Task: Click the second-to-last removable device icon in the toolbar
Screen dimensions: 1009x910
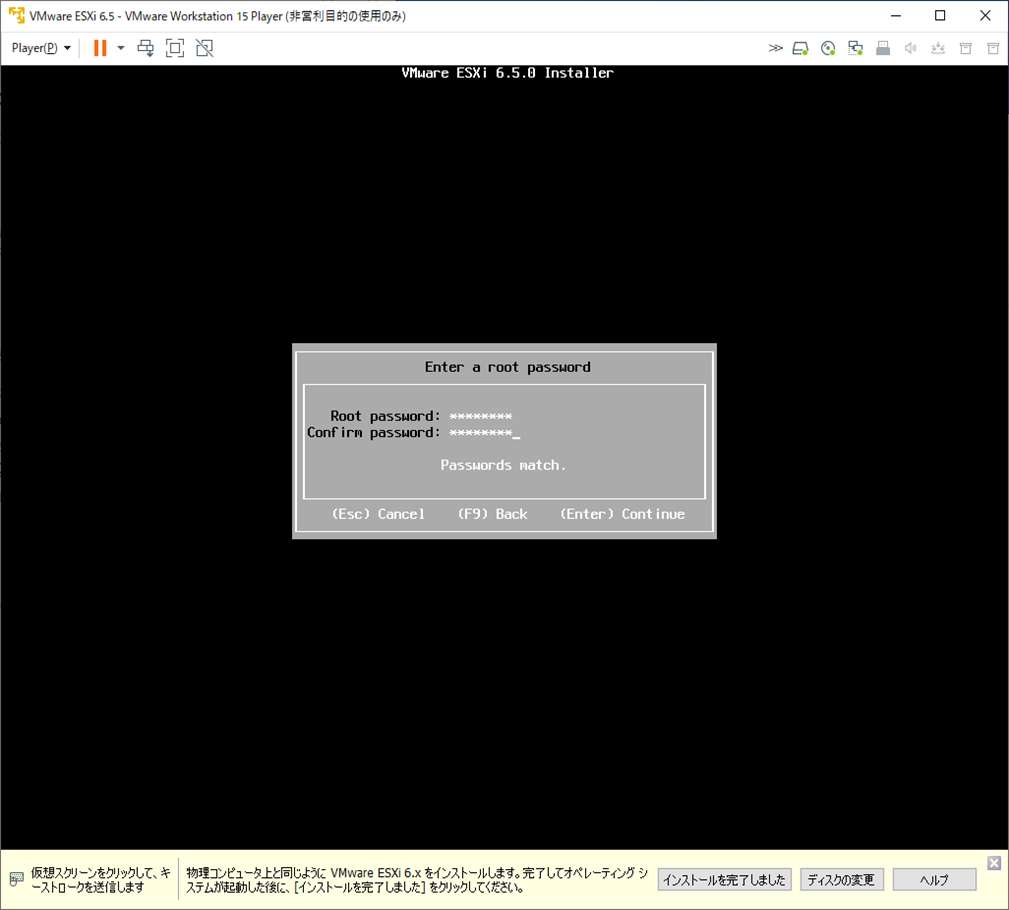Action: [966, 48]
